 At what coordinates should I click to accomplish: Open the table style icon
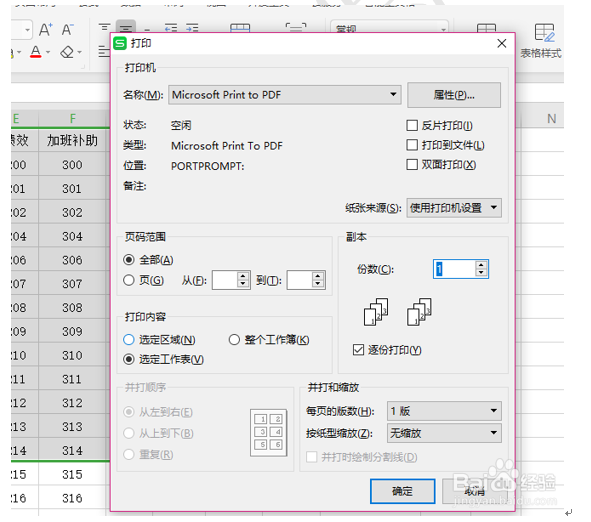point(544,32)
